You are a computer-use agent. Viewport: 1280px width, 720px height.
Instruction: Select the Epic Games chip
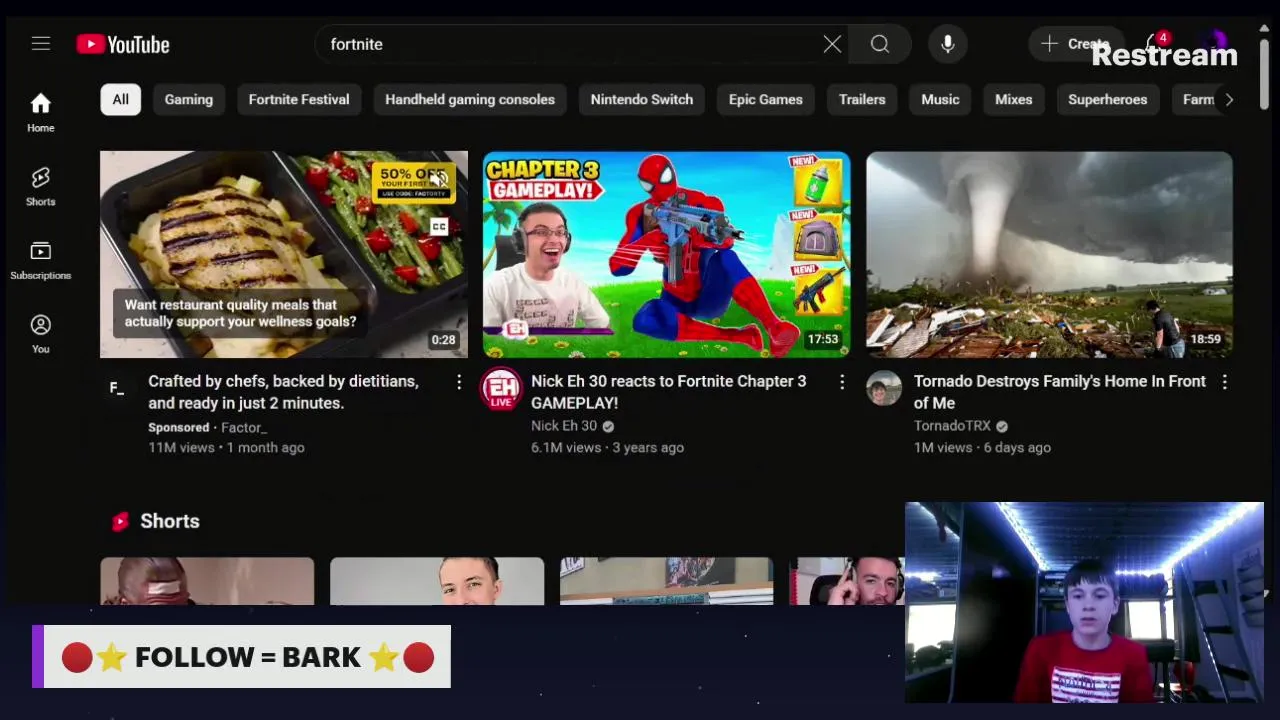pos(766,99)
